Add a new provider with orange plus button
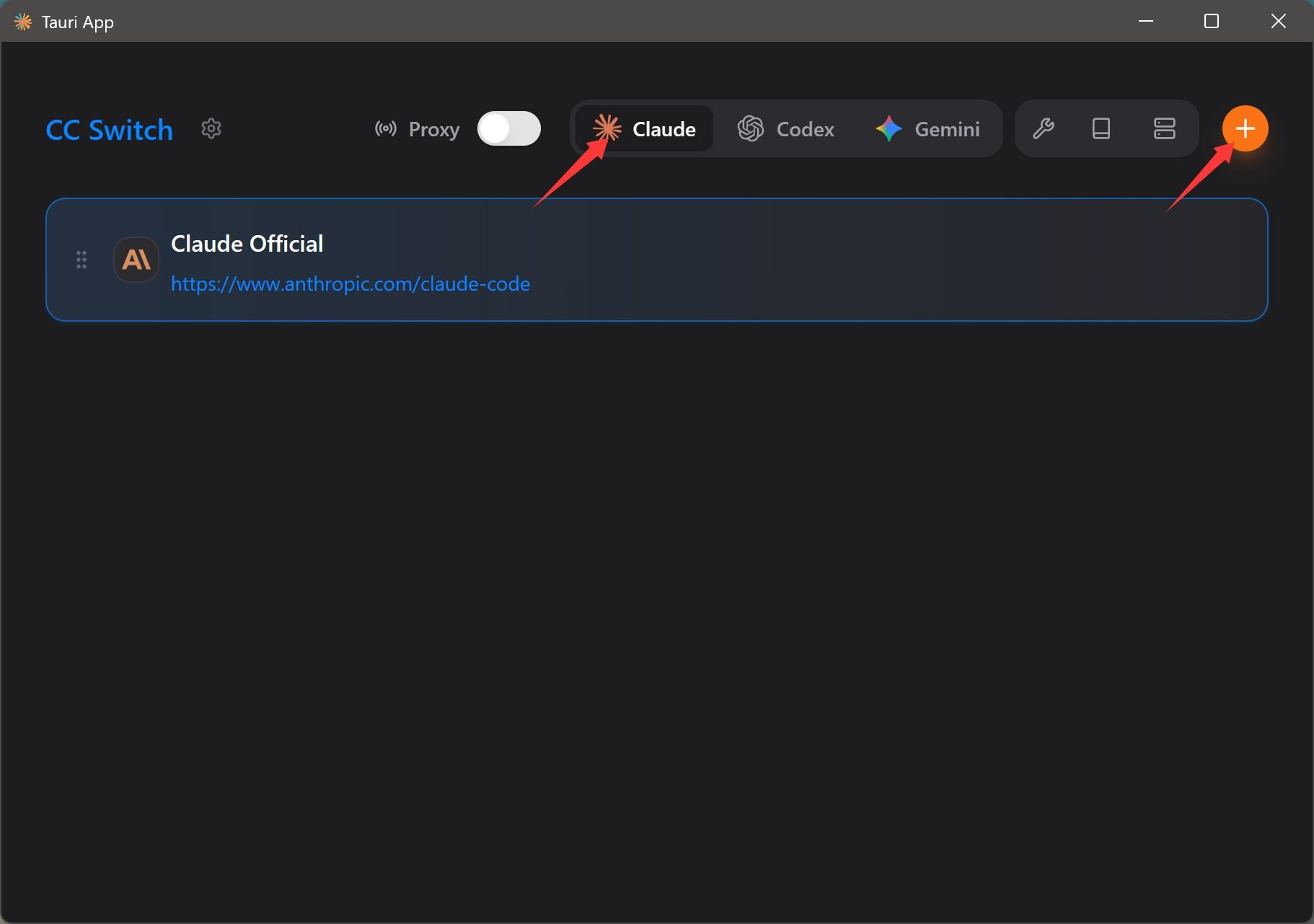This screenshot has height=924, width=1314. click(1245, 129)
